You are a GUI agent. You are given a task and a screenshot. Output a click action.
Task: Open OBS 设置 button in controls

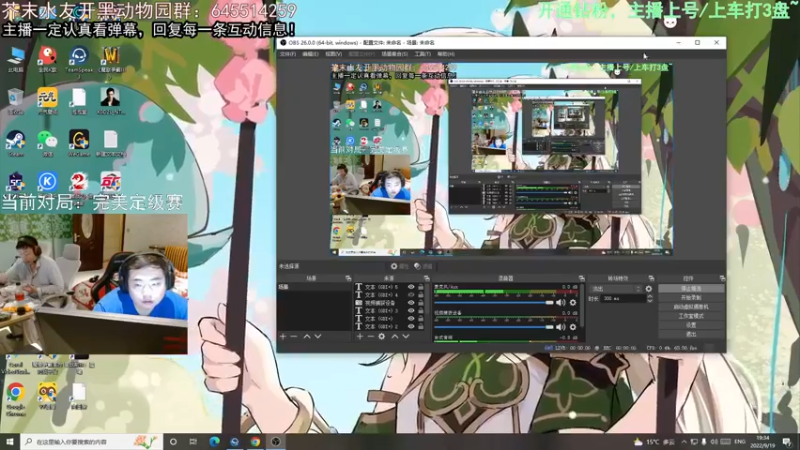[691, 325]
